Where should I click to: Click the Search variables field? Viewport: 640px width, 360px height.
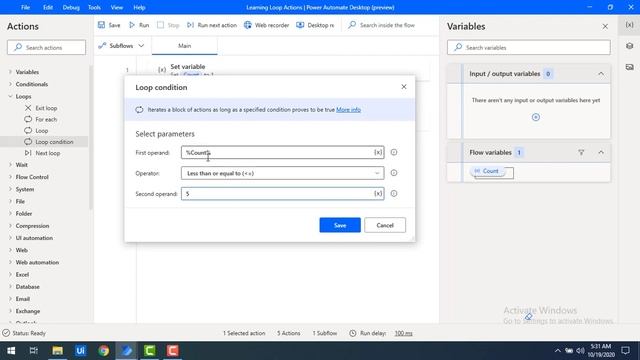tap(529, 47)
